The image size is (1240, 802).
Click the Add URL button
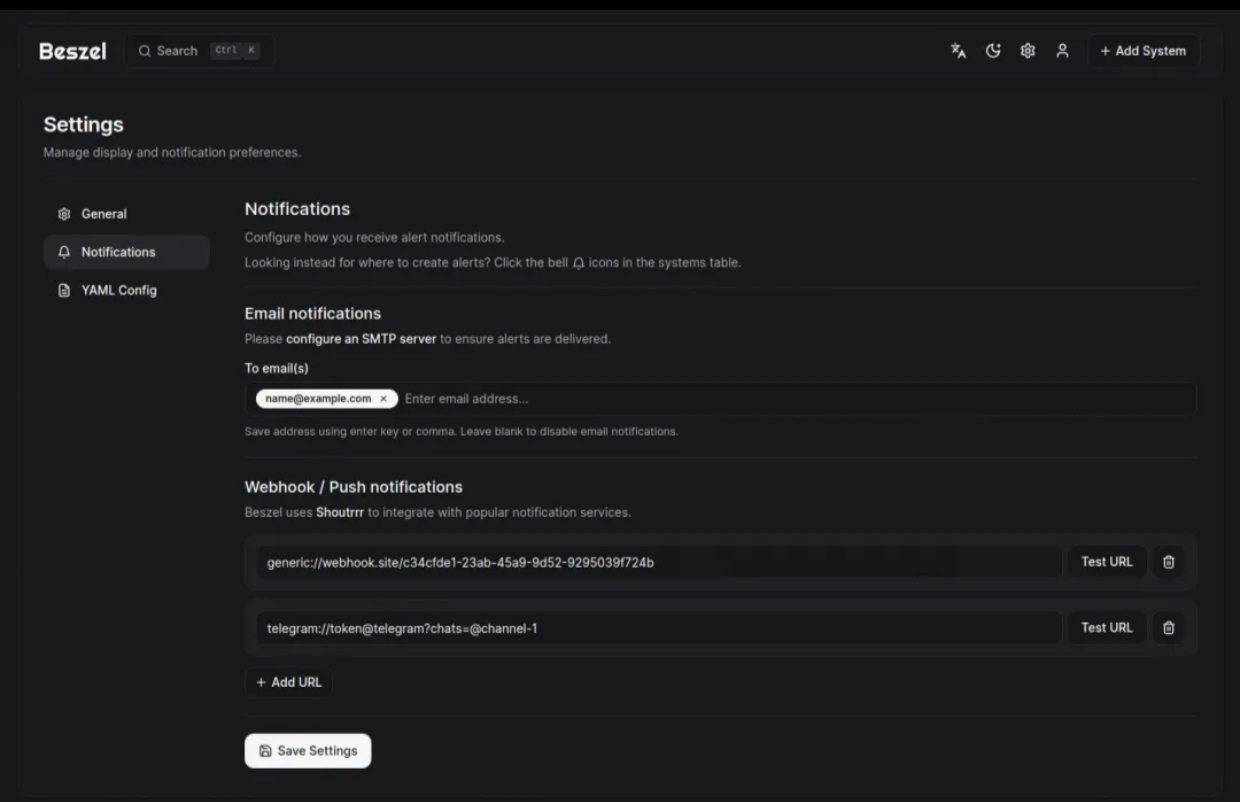click(288, 682)
